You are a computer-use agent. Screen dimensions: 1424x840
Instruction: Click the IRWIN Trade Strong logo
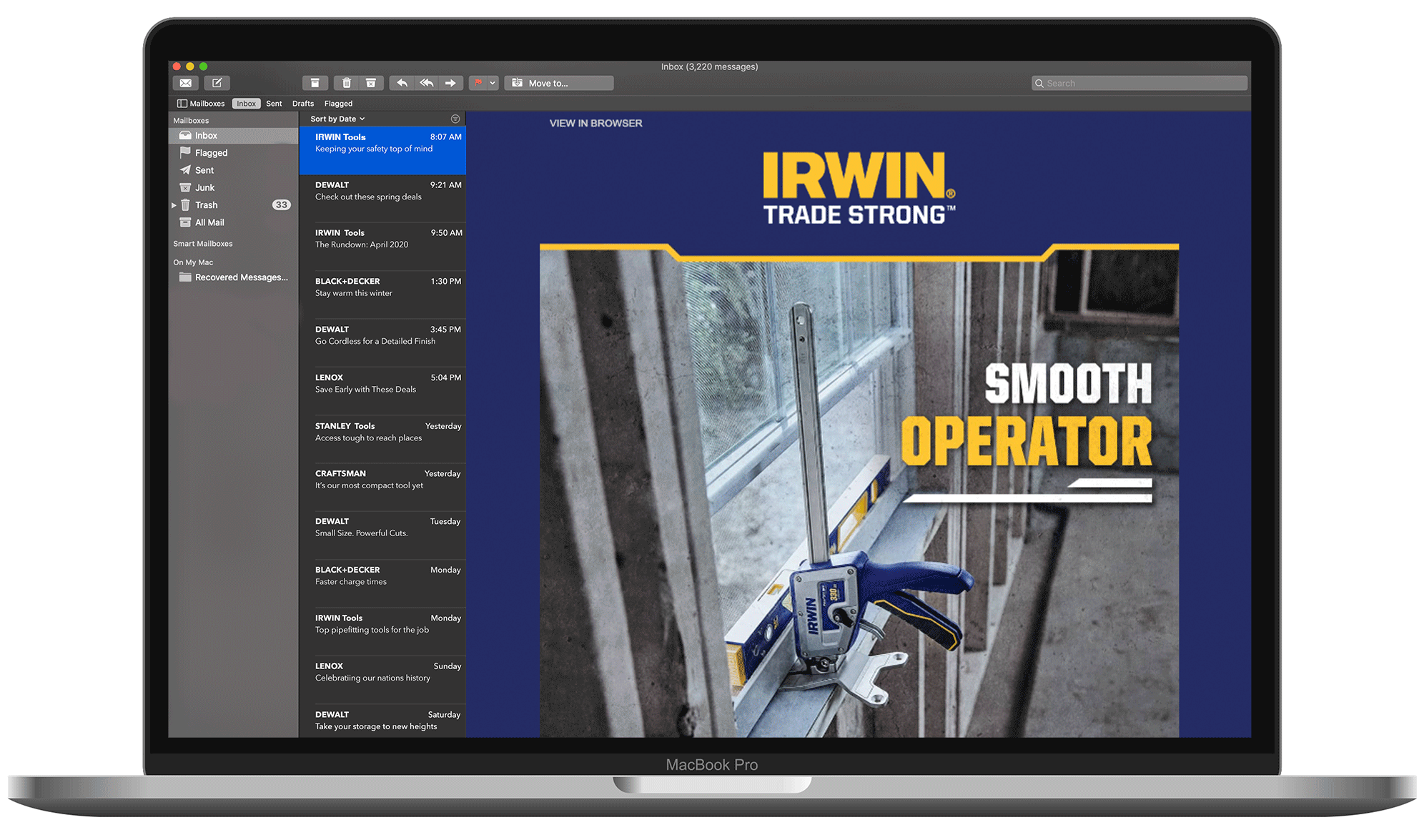(x=859, y=188)
